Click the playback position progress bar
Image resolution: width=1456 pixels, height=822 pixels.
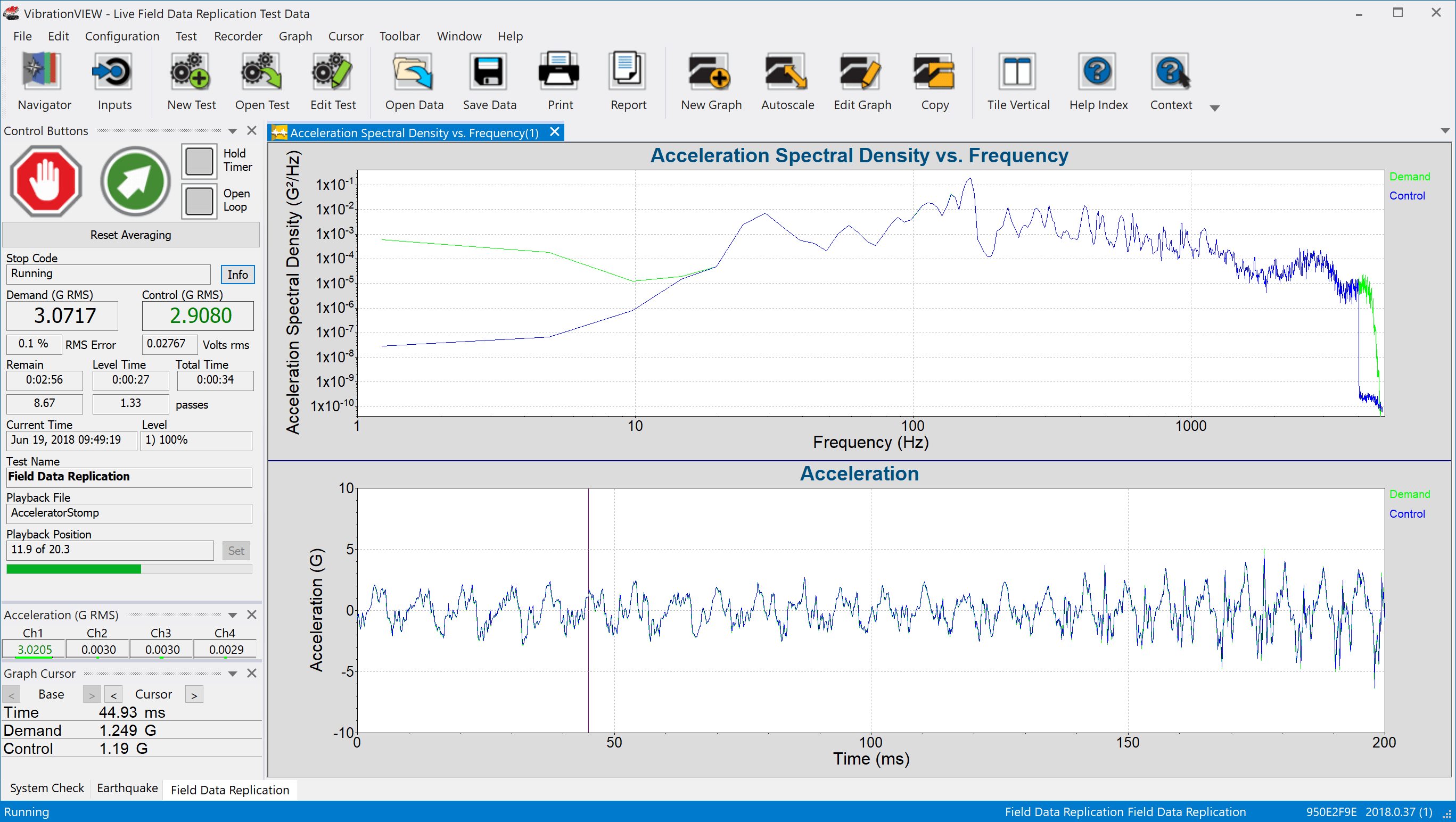click(129, 569)
